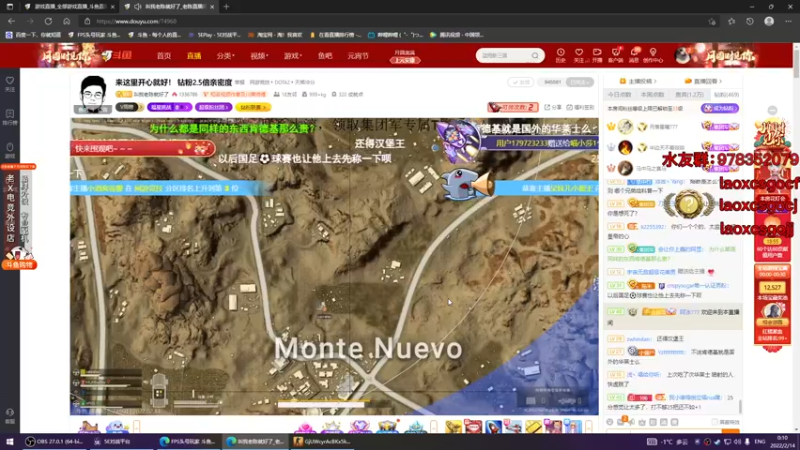Viewport: 800px width, 450px height.
Task: Click the 开播 start-streaming icon
Action: [597, 53]
